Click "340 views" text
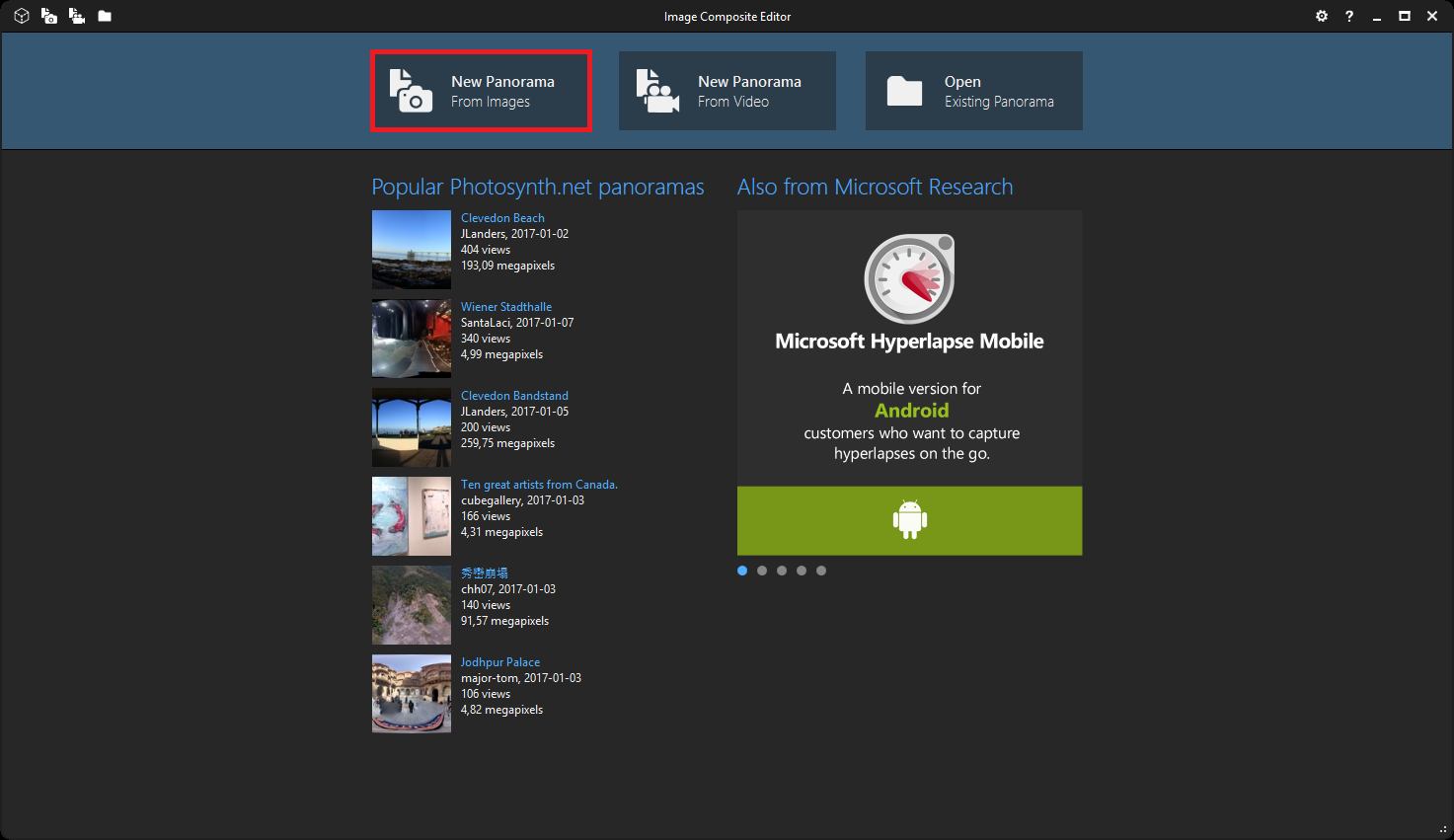The height and width of the screenshot is (840, 1454). click(486, 339)
